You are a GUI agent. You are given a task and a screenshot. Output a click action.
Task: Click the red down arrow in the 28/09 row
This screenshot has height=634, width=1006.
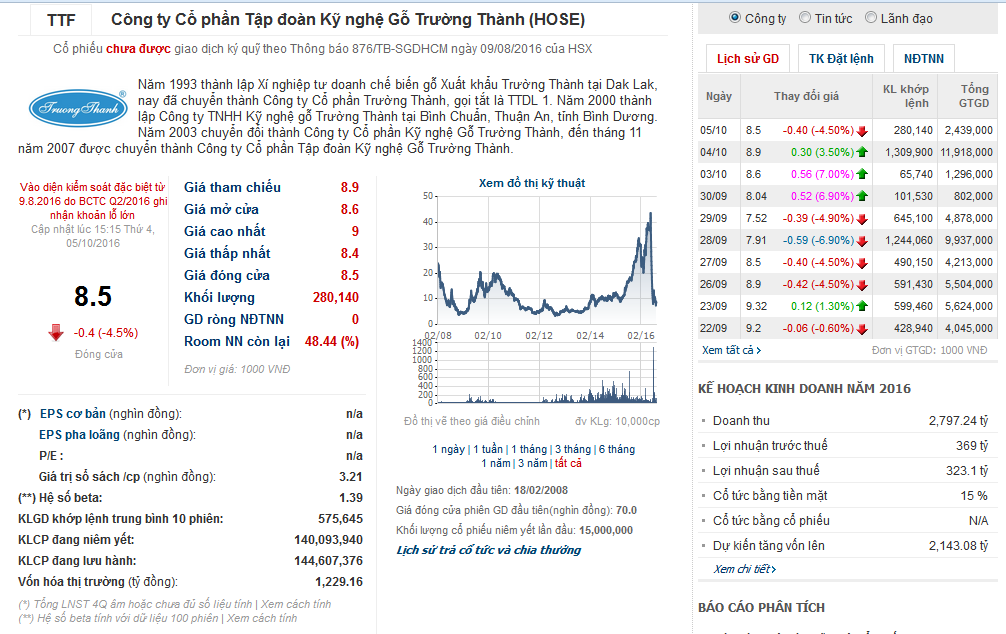(x=862, y=241)
